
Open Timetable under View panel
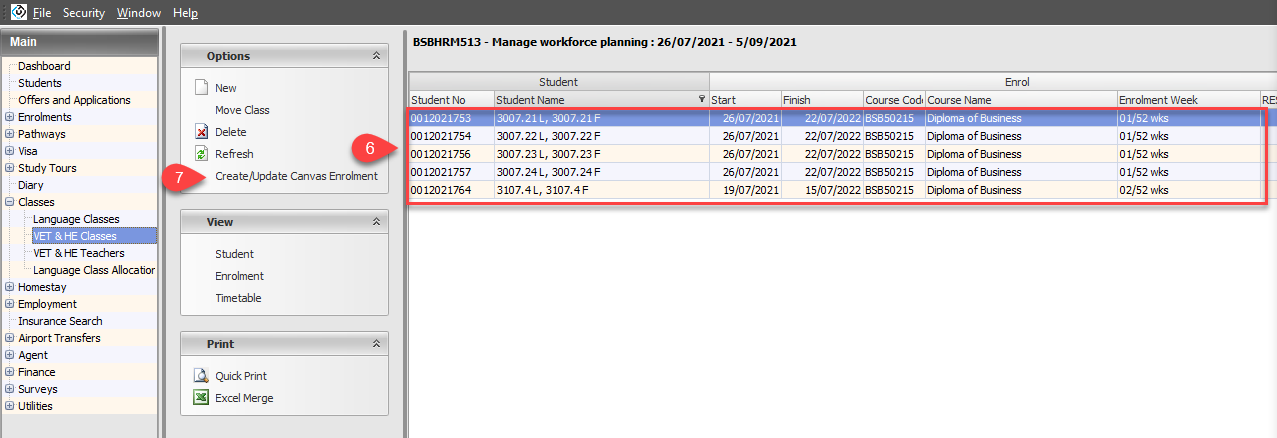238,298
